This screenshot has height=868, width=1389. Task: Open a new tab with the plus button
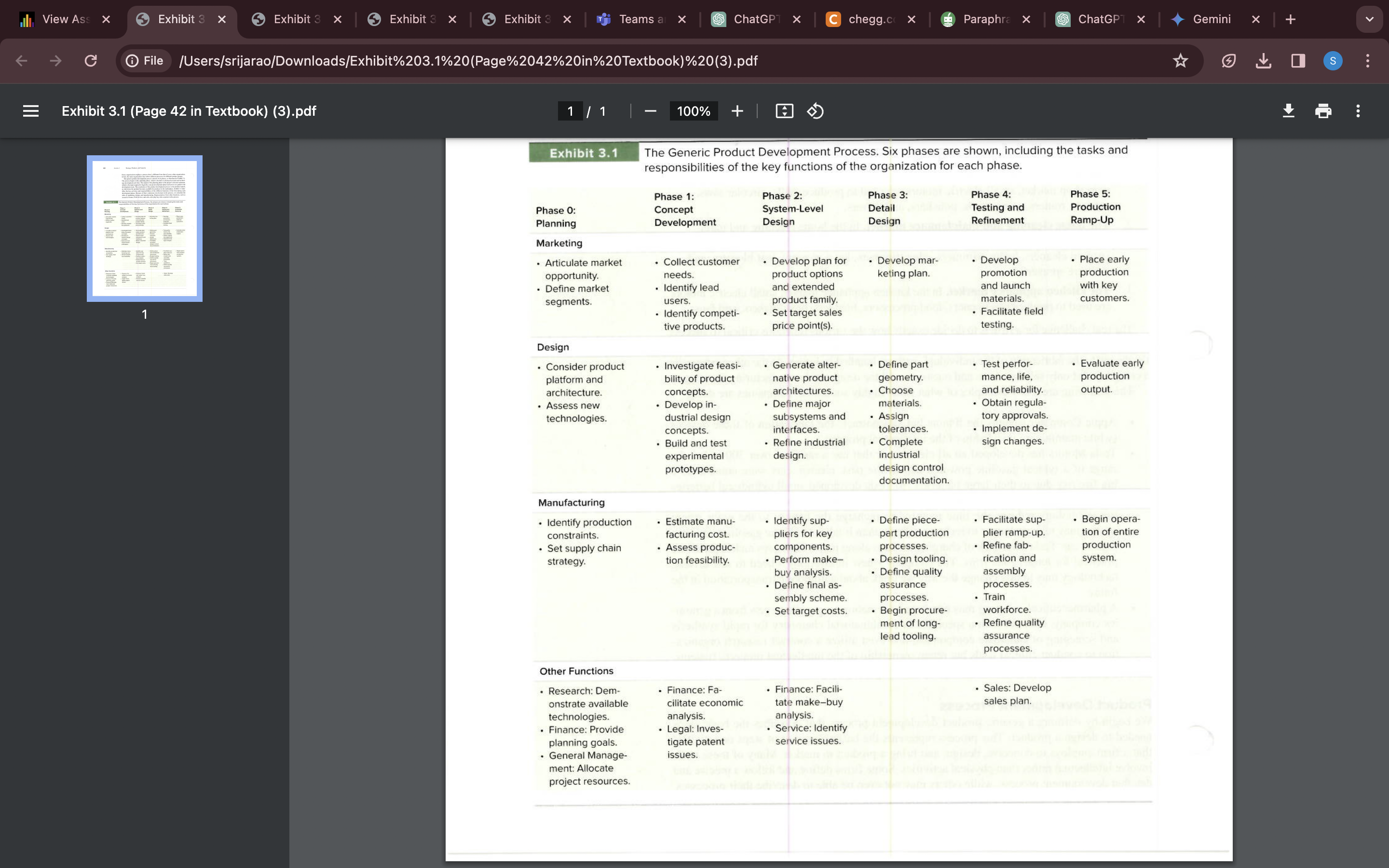pyautogui.click(x=1291, y=19)
